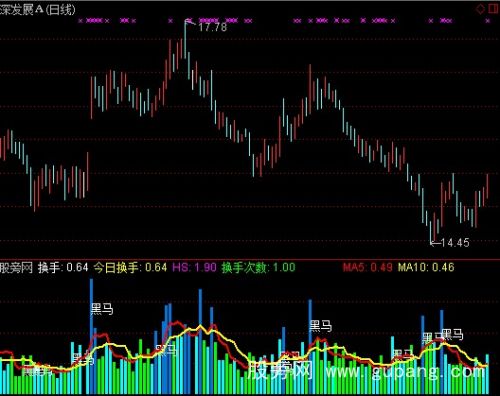Click the 黑马 marker beside tallest blue bar
This screenshot has width=500, height=396.
(102, 309)
